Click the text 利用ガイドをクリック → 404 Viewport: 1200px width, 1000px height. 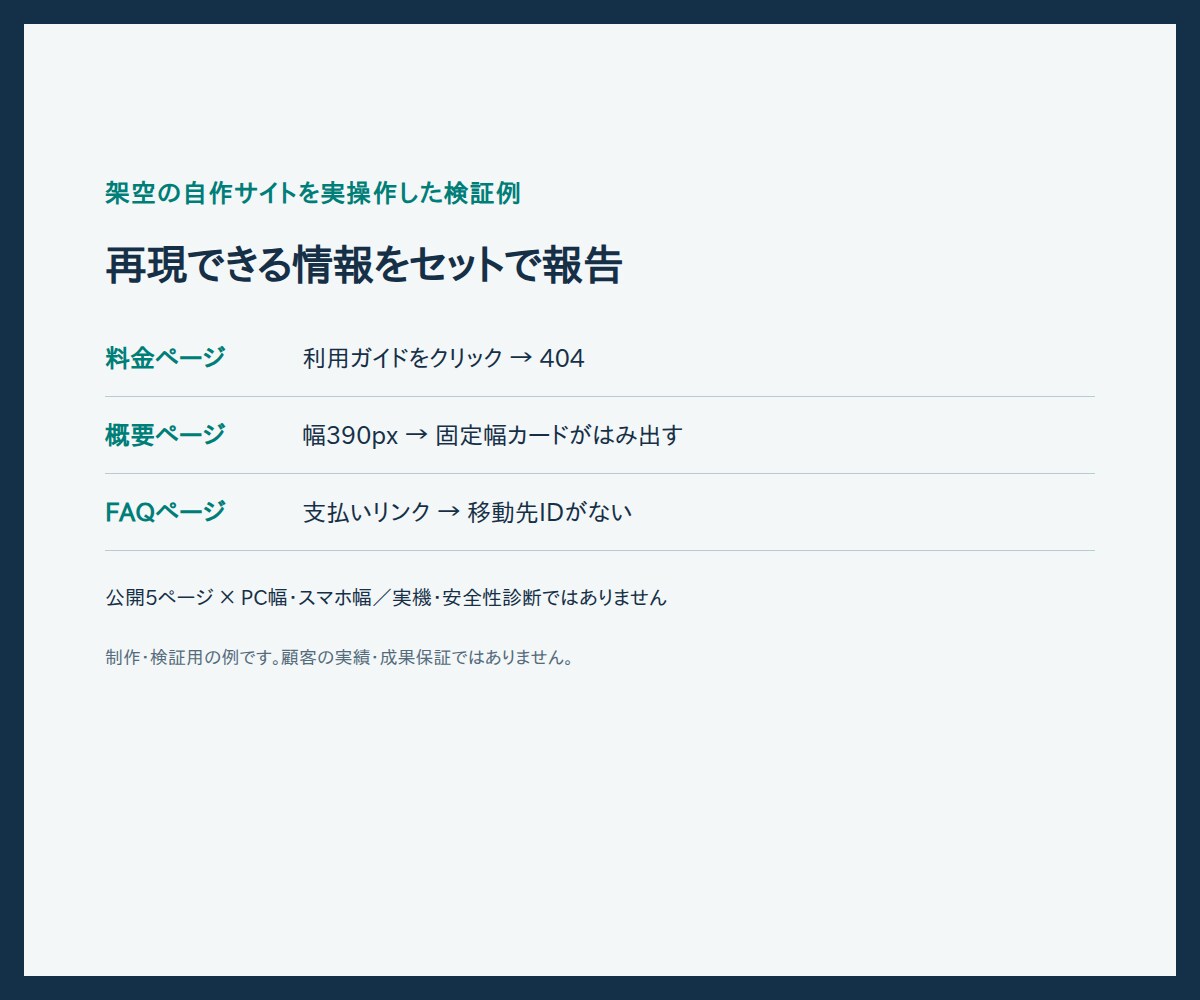tap(444, 358)
